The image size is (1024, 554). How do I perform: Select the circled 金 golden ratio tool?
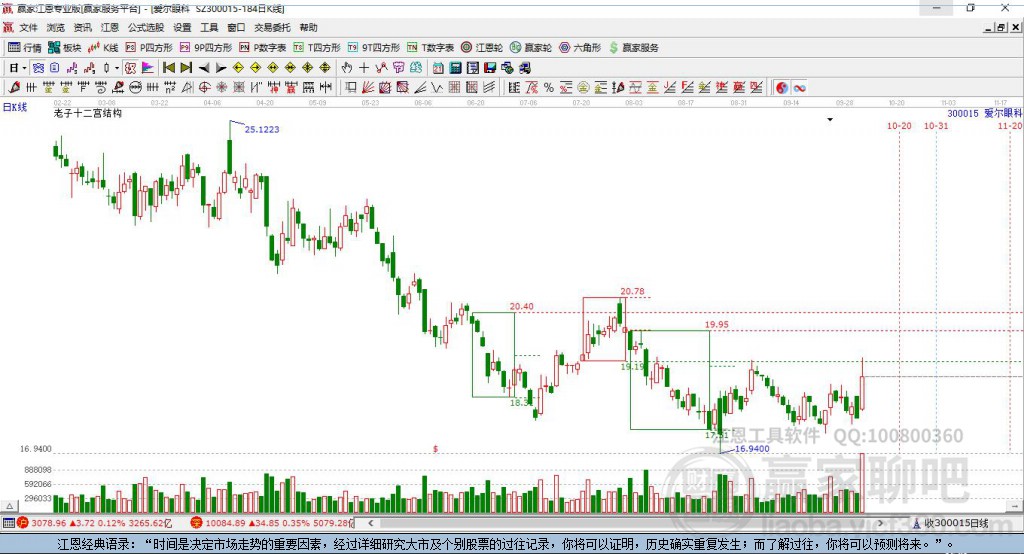583,88
